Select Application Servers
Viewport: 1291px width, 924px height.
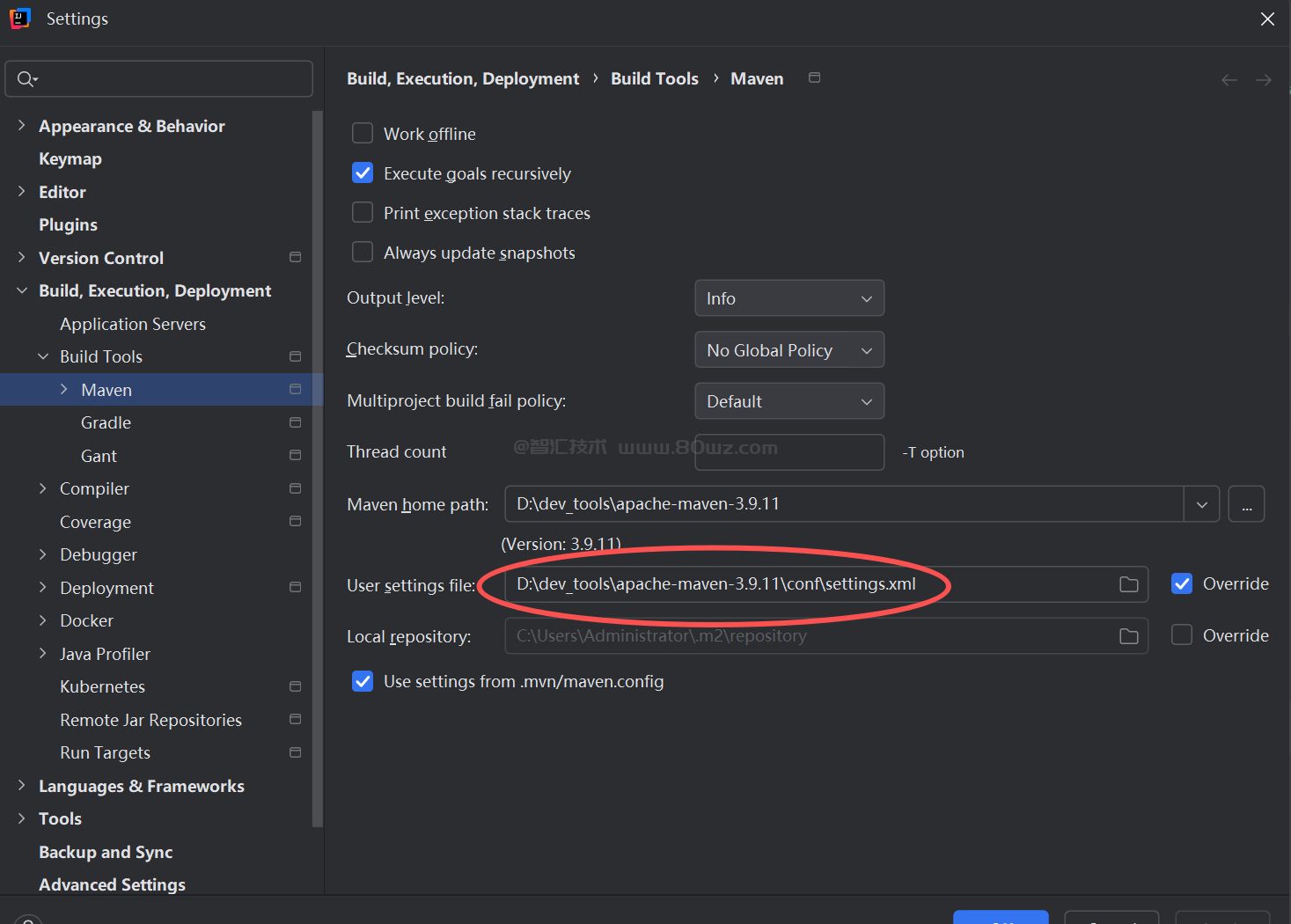pyautogui.click(x=133, y=324)
